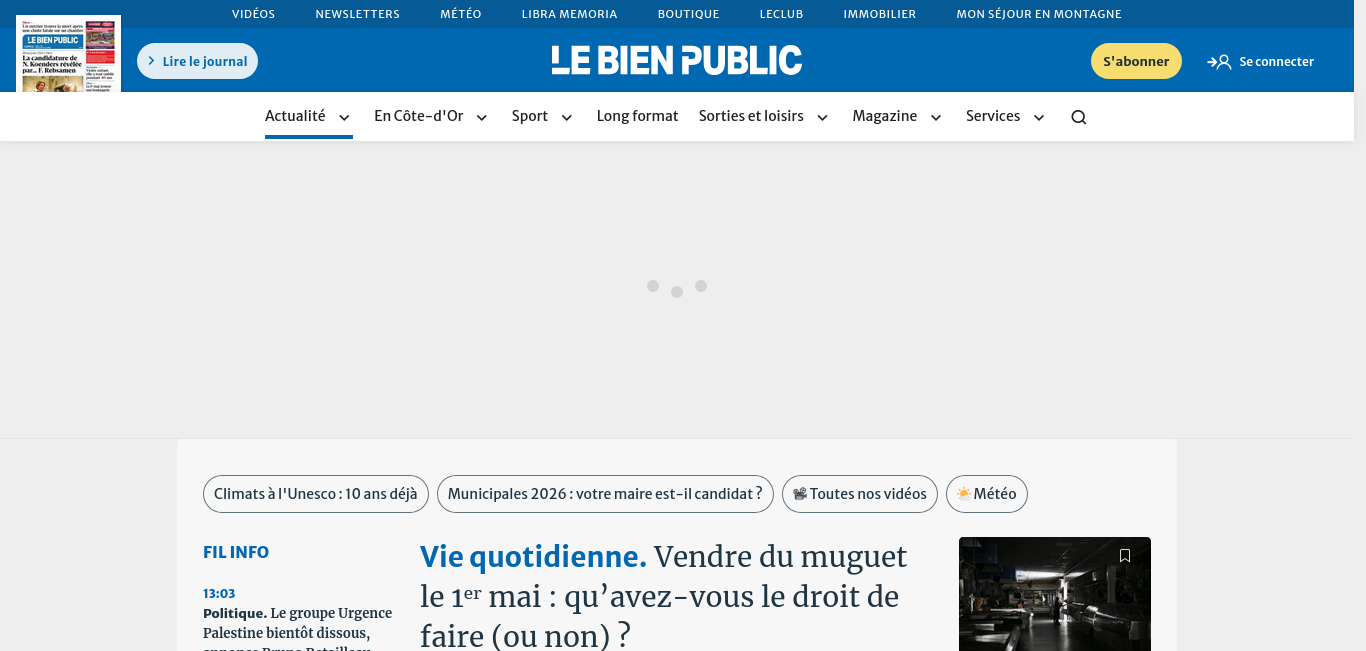Viewport: 1366px width, 651px height.
Task: Expand the Sorties et loisirs chevron
Action: 822,118
